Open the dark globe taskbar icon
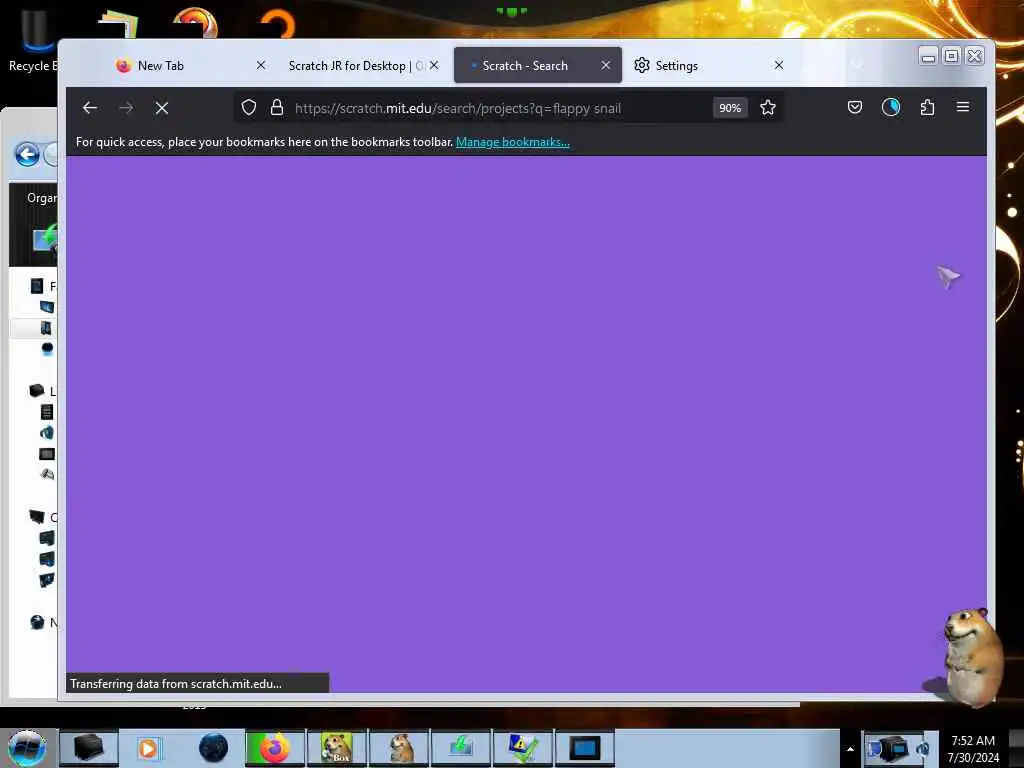1024x768 pixels. 214,748
